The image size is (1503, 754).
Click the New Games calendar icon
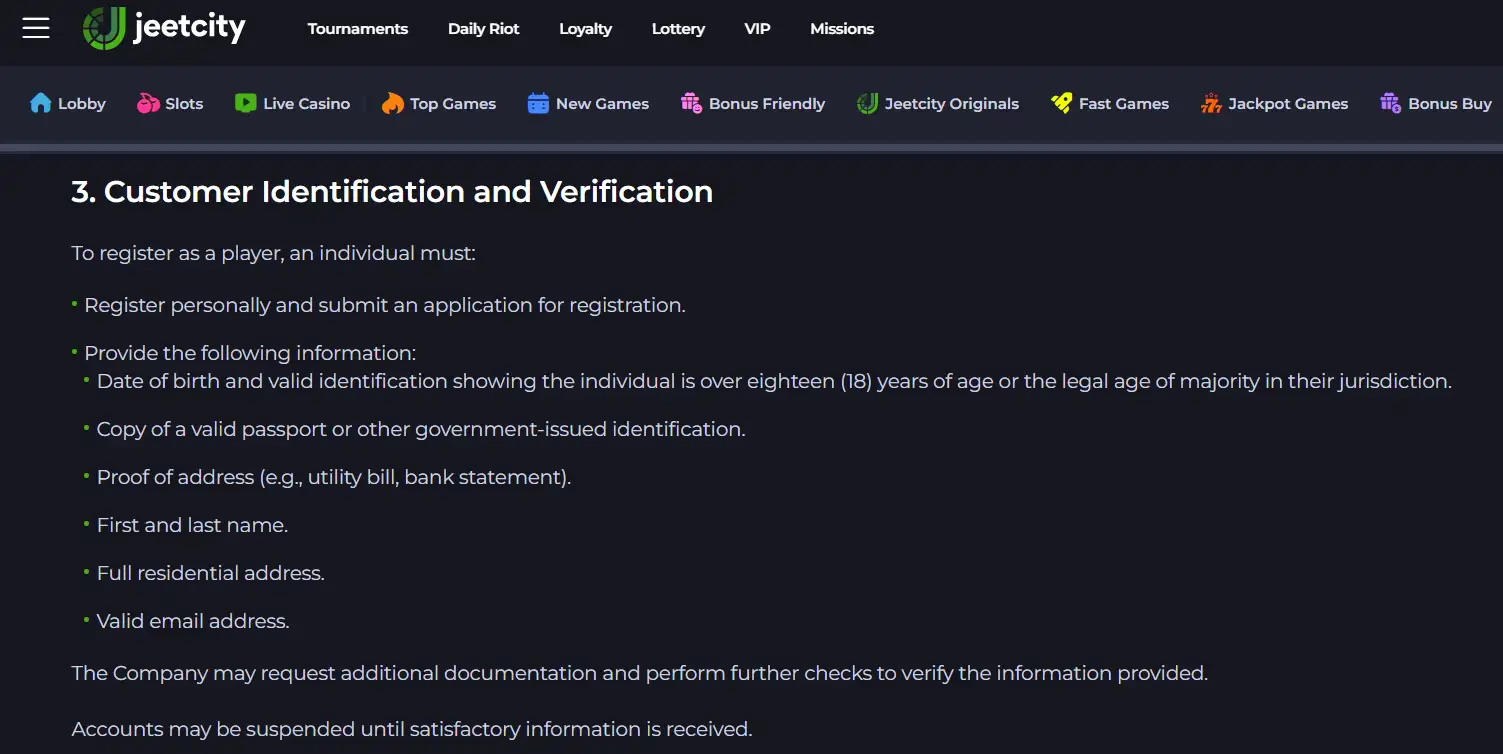pyautogui.click(x=538, y=103)
